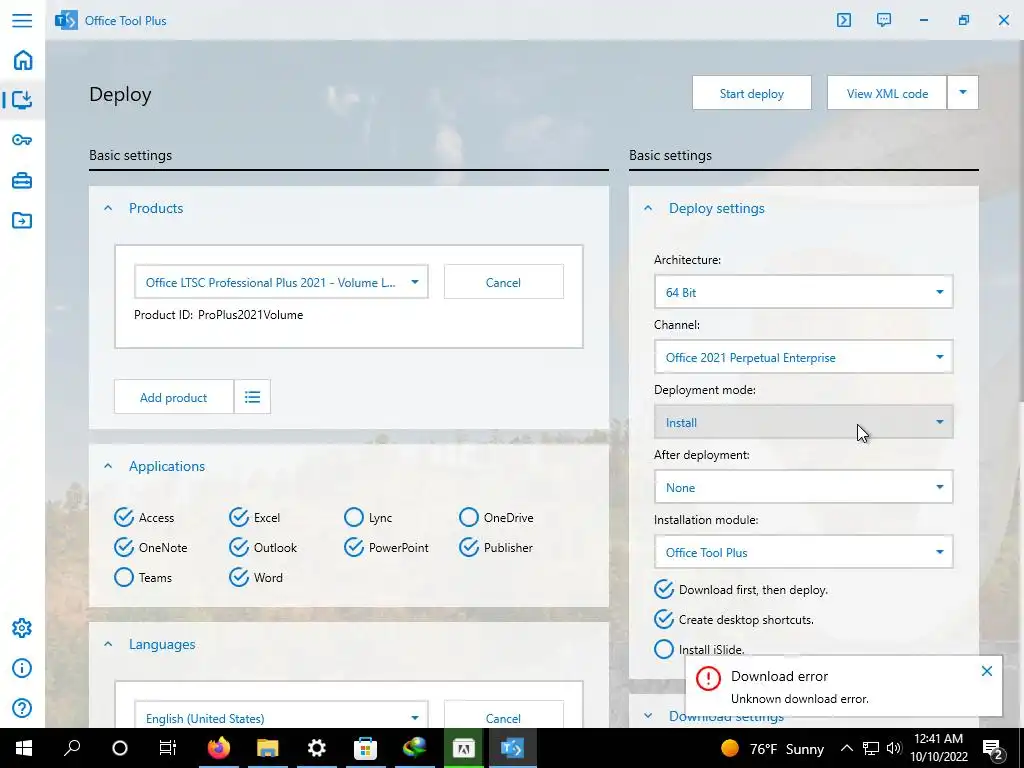The height and width of the screenshot is (768, 1024).
Task: Open File Explorer from taskbar
Action: point(267,748)
